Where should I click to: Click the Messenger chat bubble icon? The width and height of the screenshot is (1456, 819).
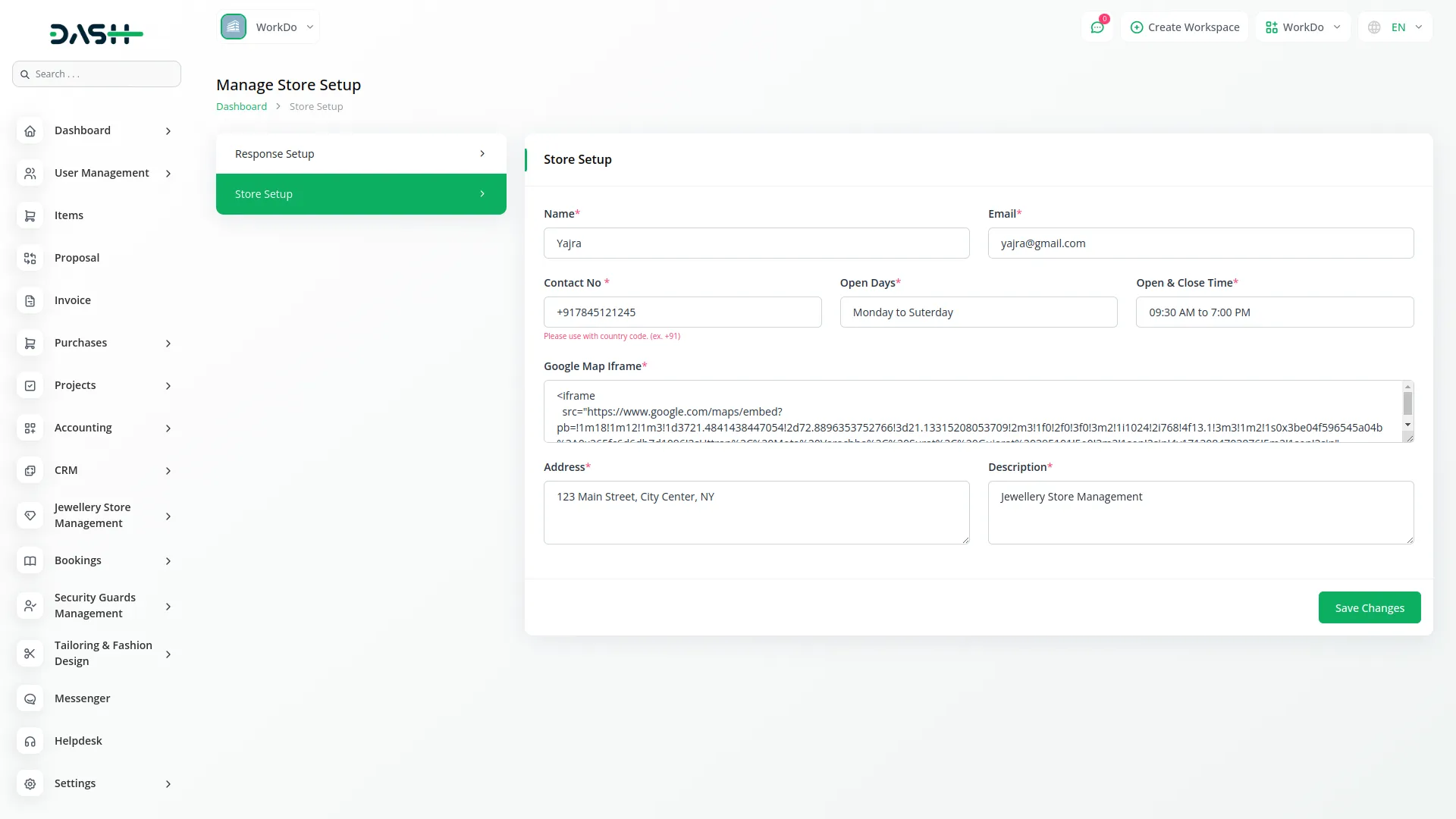[x=30, y=699]
